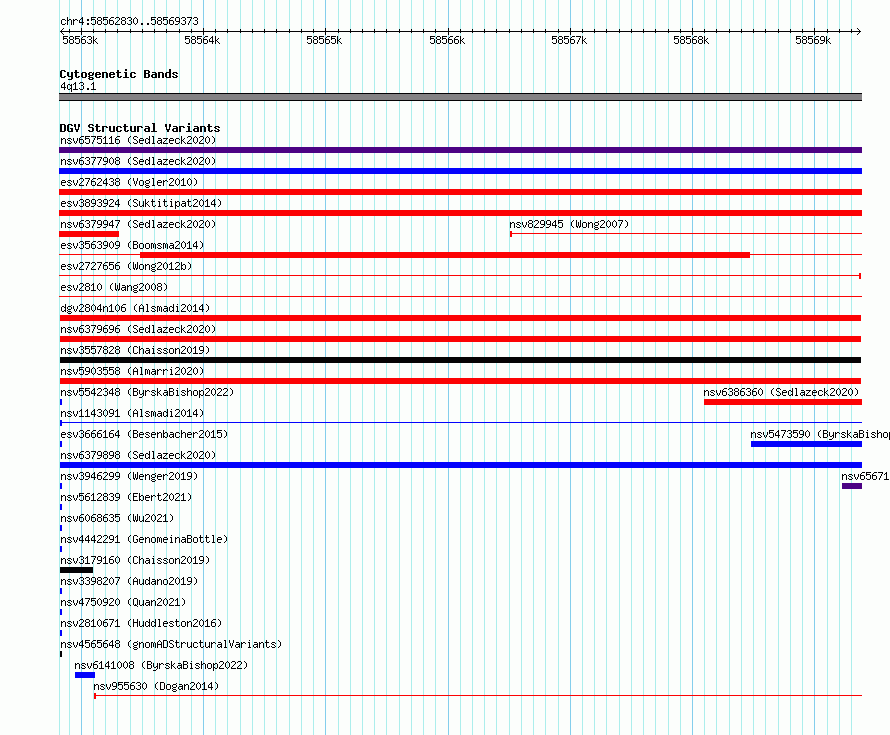Viewport: 890px width, 735px height.
Task: Click the 58564k ruler tick label
Action: (x=202, y=40)
